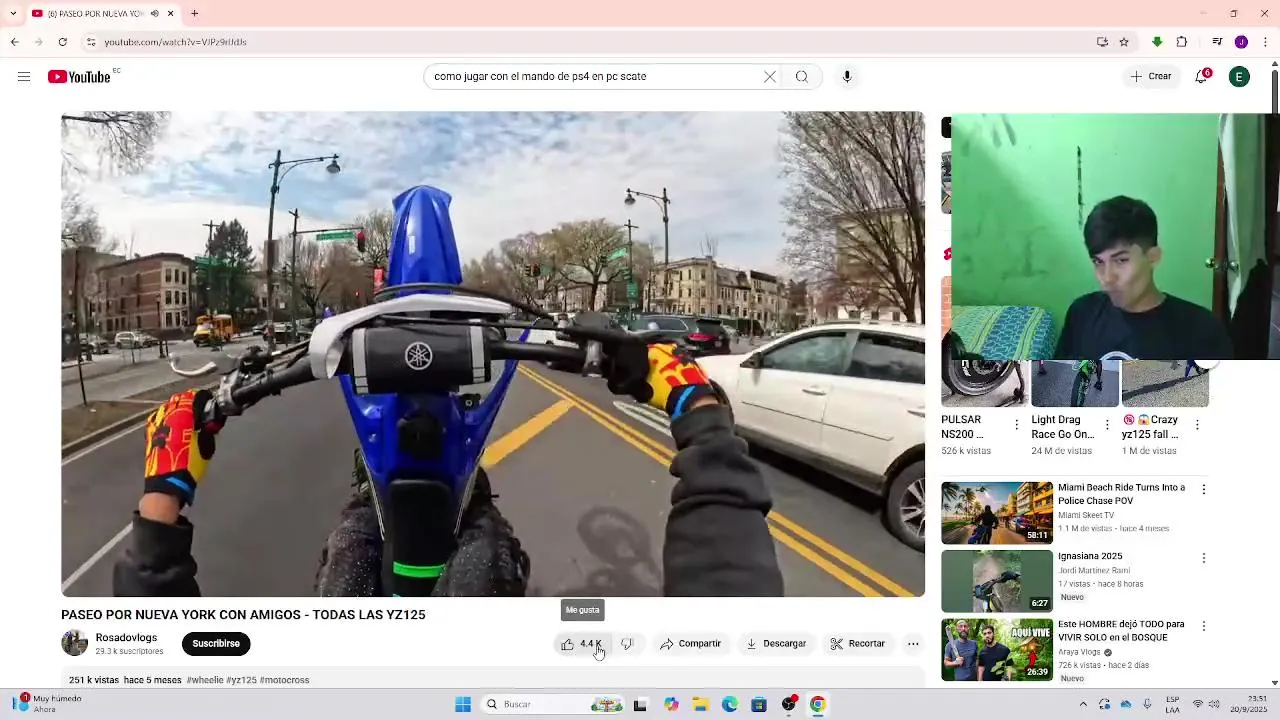Switch to Chrome in taskbar

coord(817,704)
